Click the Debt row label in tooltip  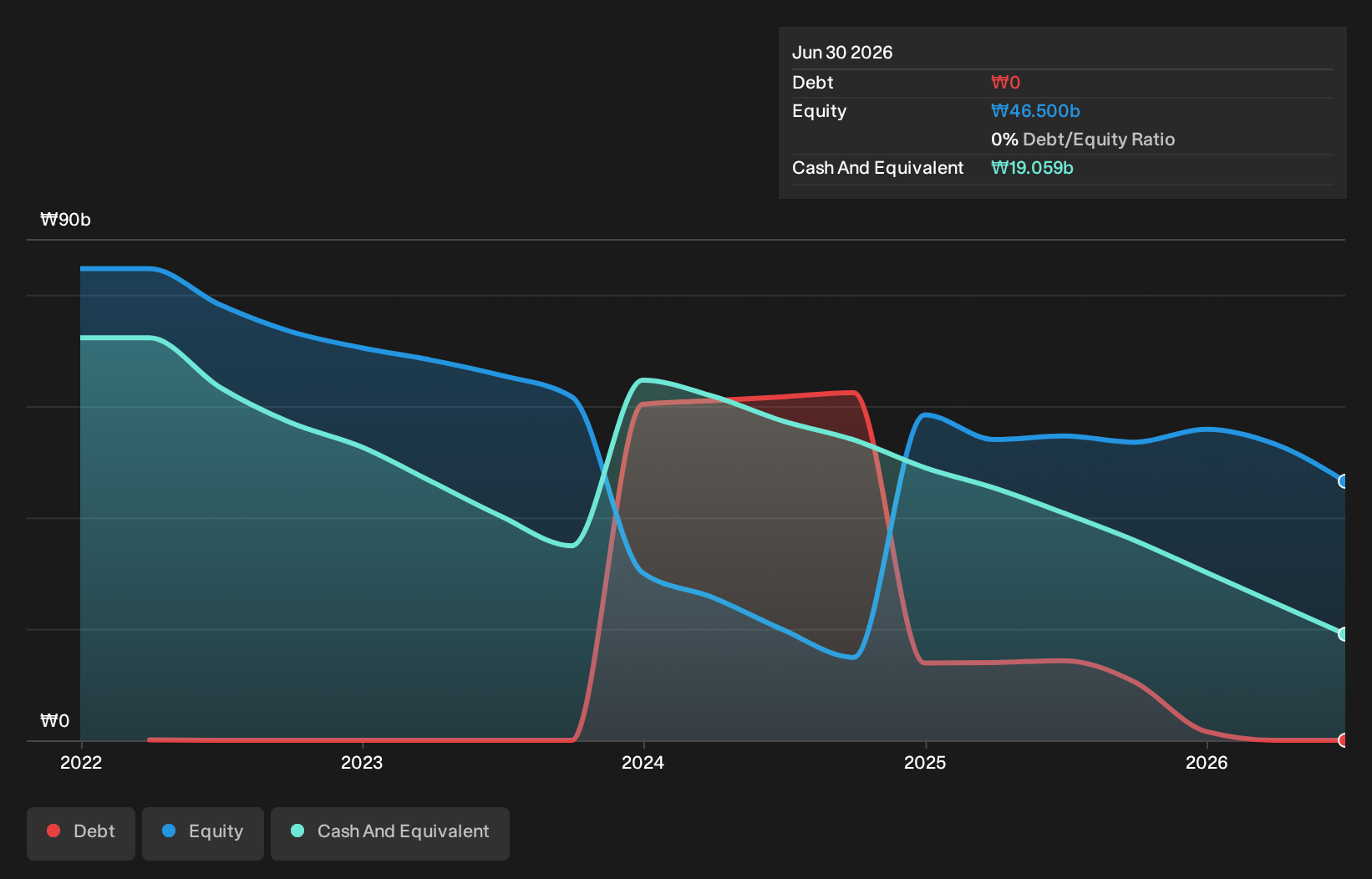pos(812,83)
